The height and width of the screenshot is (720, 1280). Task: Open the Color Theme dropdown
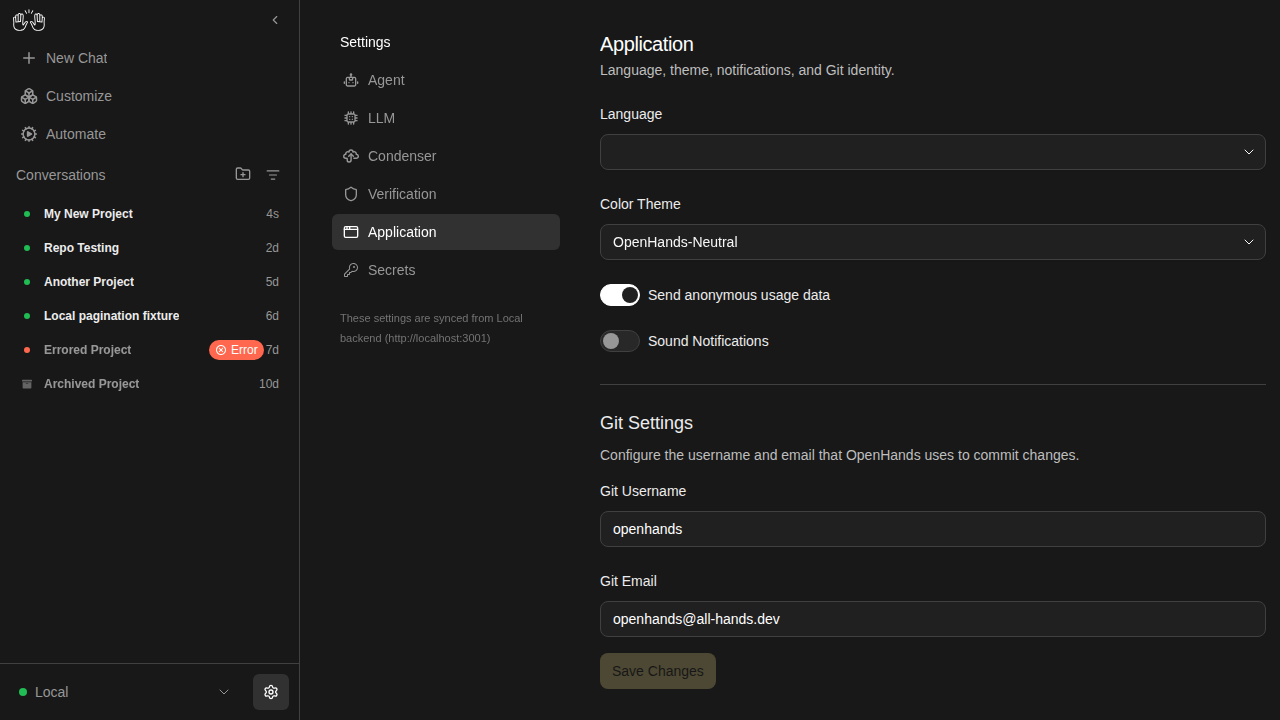point(933,242)
